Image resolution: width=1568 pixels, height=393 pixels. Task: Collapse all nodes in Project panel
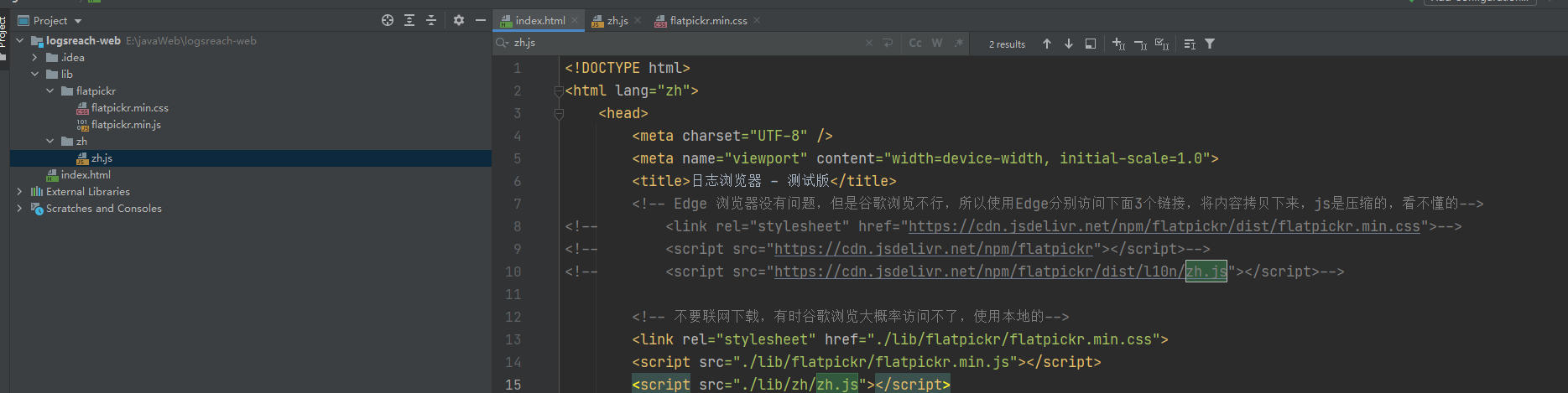(431, 20)
